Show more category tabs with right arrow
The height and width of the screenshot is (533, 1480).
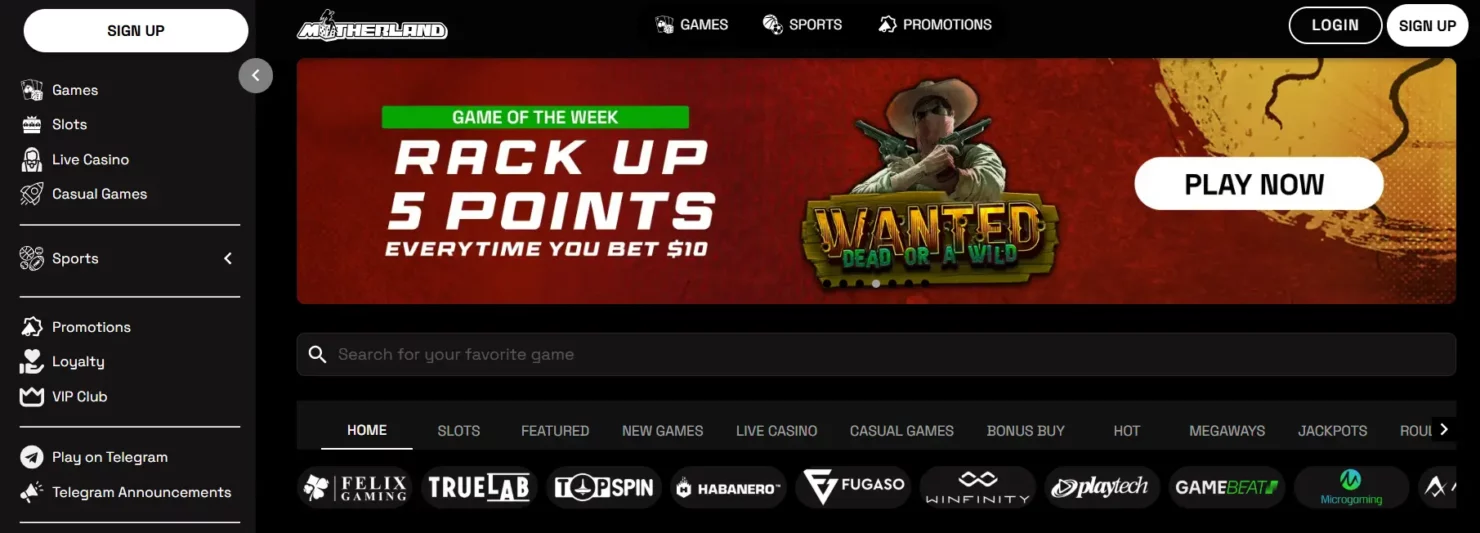point(1443,429)
